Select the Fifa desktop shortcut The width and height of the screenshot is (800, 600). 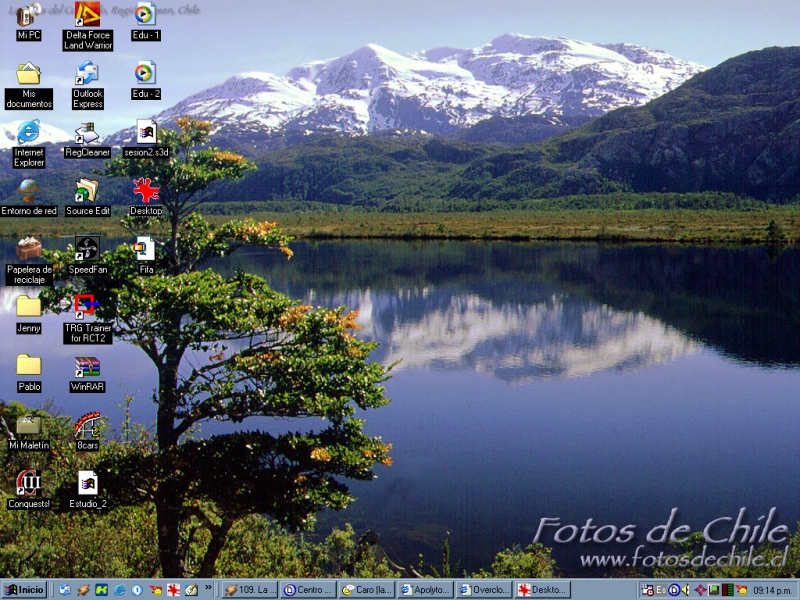point(146,249)
